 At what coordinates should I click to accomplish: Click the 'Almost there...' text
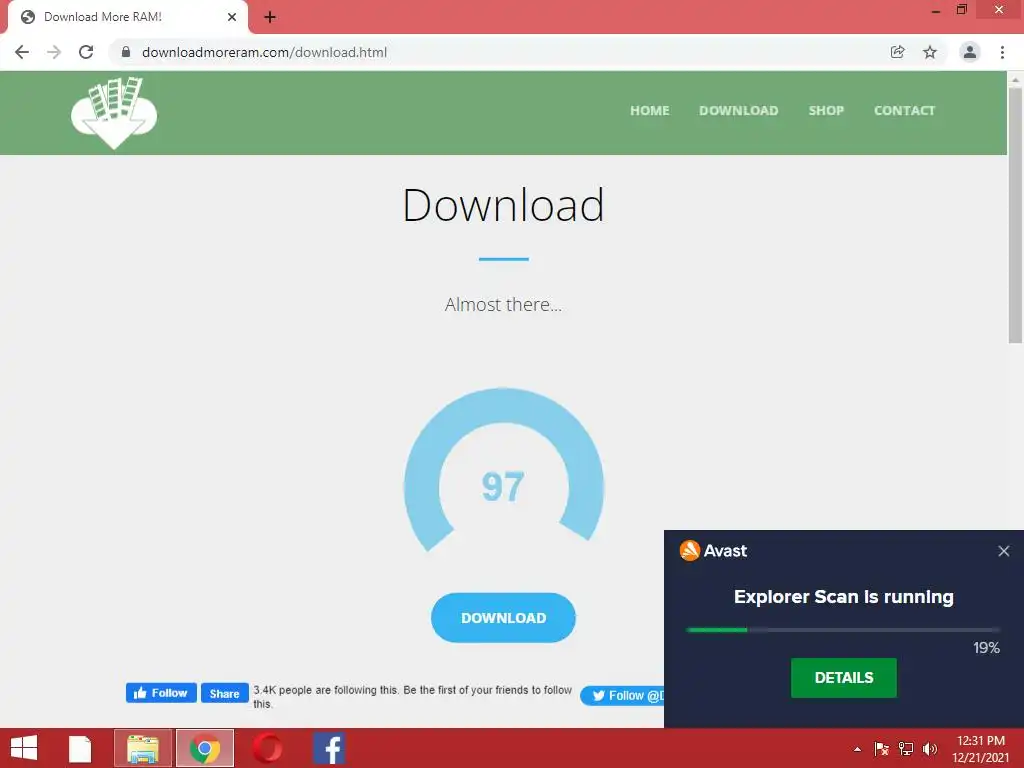[504, 304]
